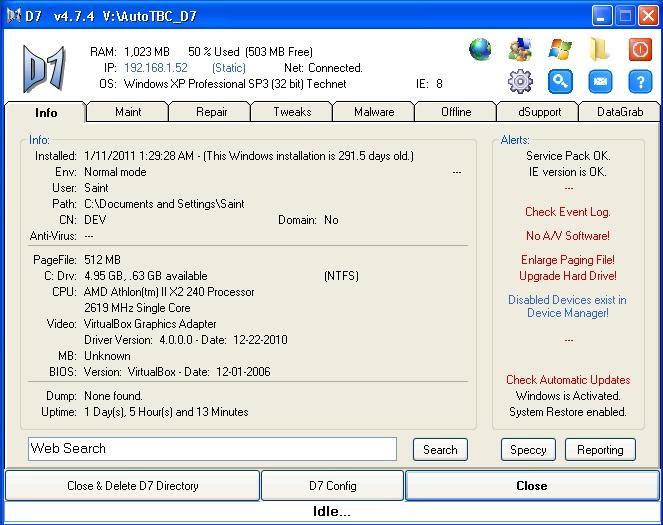Click Disabled Devices exist in Device Manager alert

coord(567,306)
